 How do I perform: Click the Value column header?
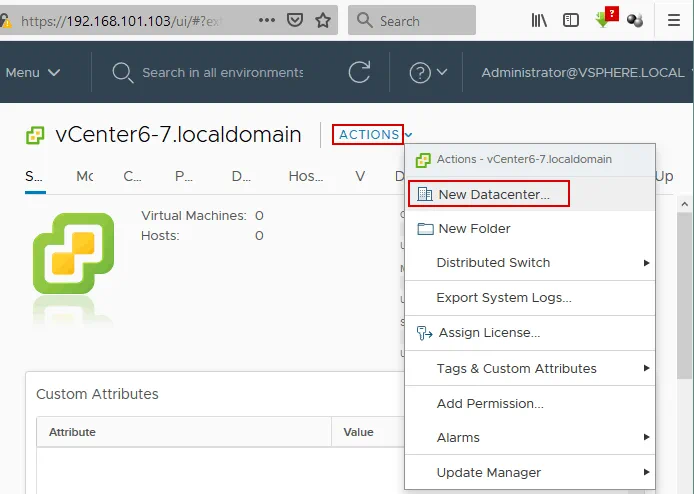(359, 432)
